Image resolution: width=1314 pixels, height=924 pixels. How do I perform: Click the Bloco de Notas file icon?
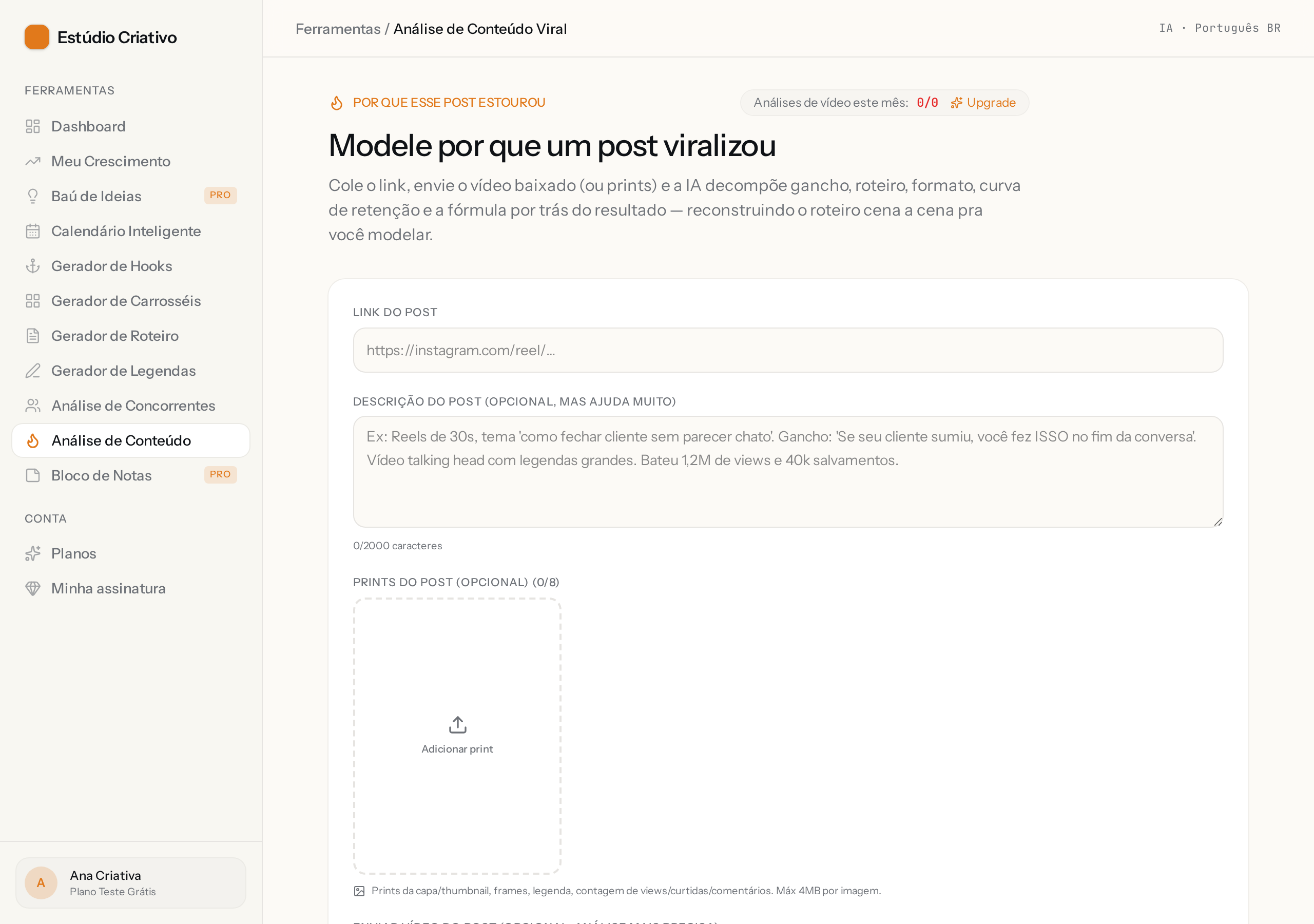pos(33,476)
